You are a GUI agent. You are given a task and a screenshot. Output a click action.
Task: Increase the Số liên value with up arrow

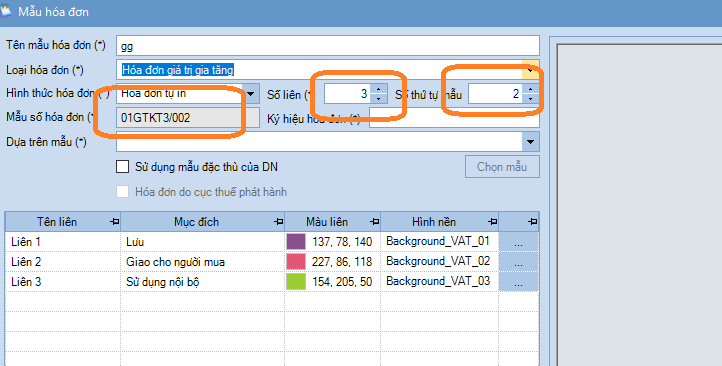378,89
